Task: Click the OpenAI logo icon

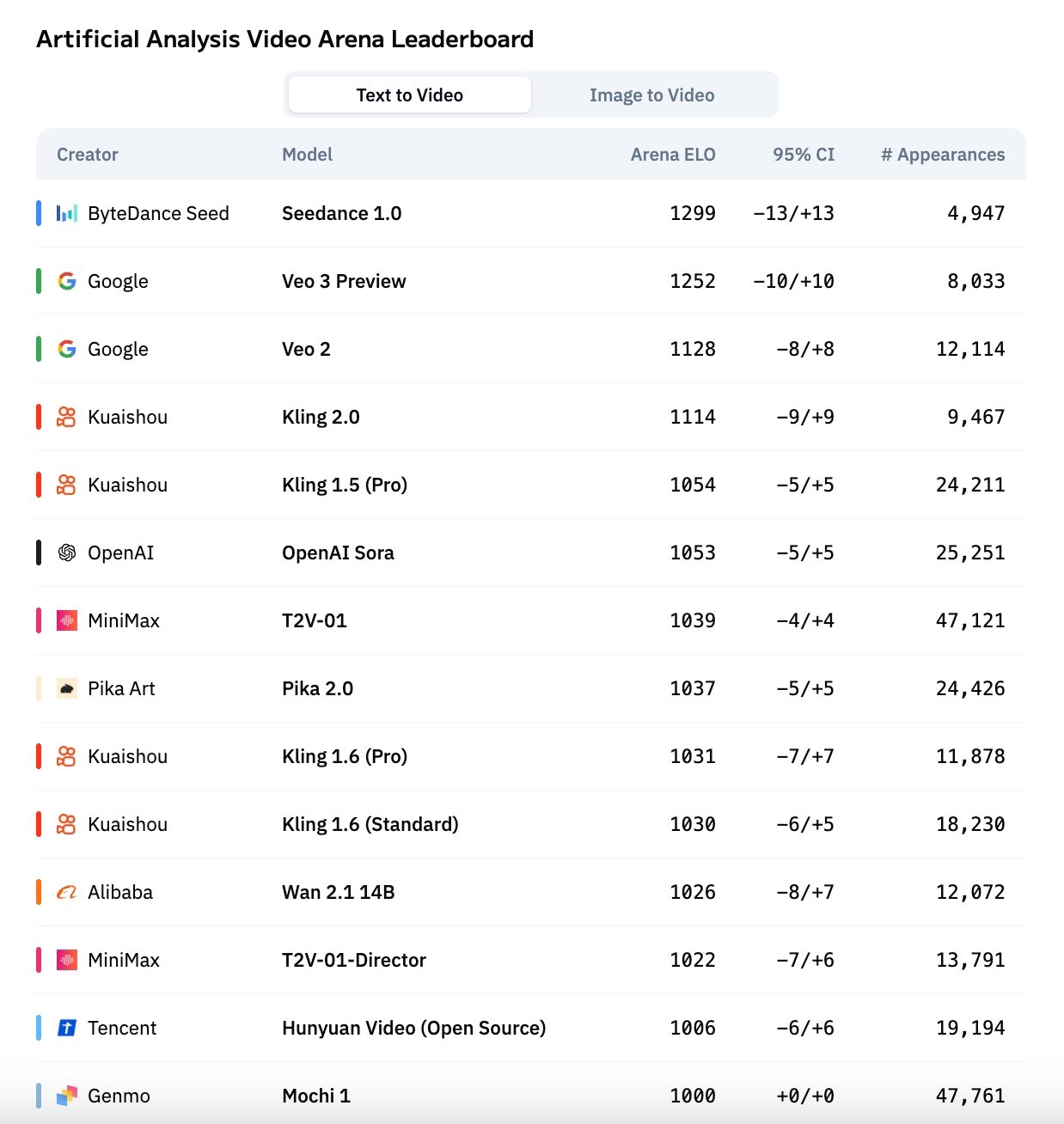Action: [67, 553]
